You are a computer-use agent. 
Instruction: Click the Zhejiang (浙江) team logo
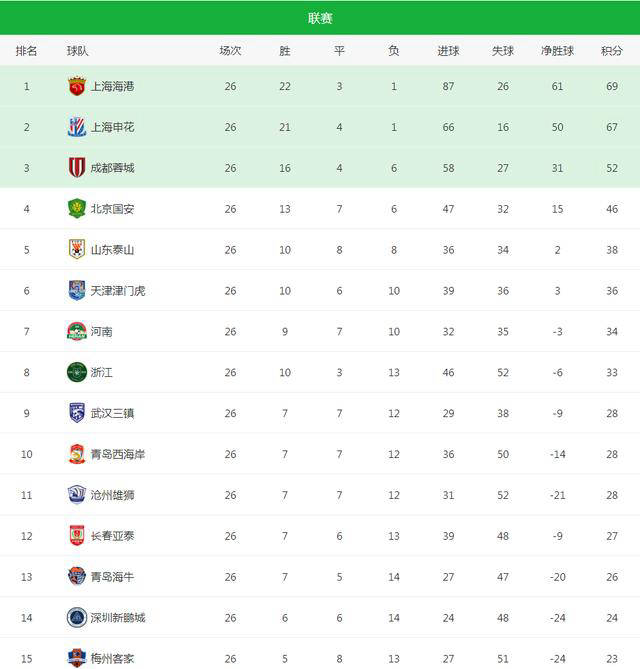(77, 372)
